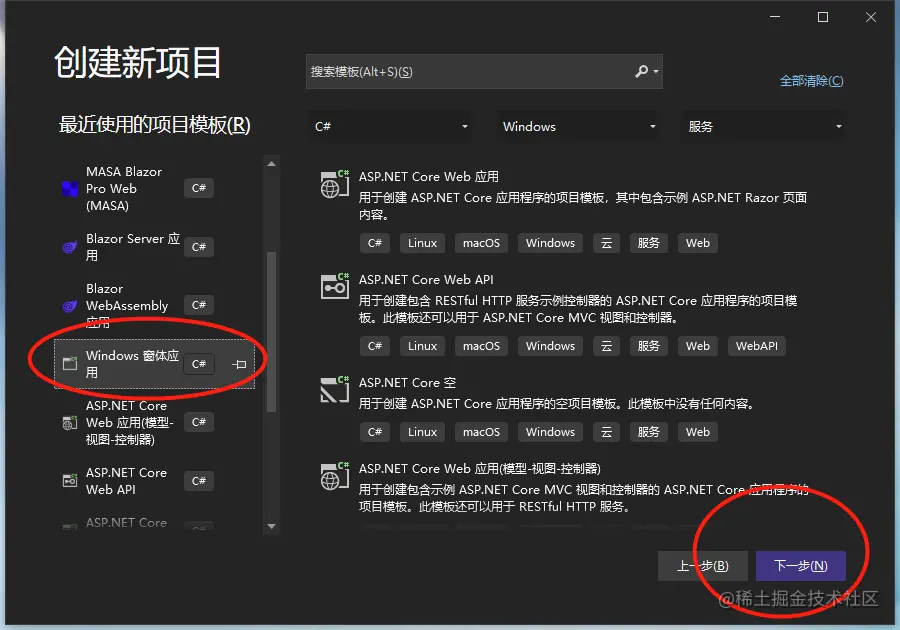This screenshot has height=630, width=900.
Task: Select recent ASP.NET Core Web API template
Action: [x=155, y=481]
